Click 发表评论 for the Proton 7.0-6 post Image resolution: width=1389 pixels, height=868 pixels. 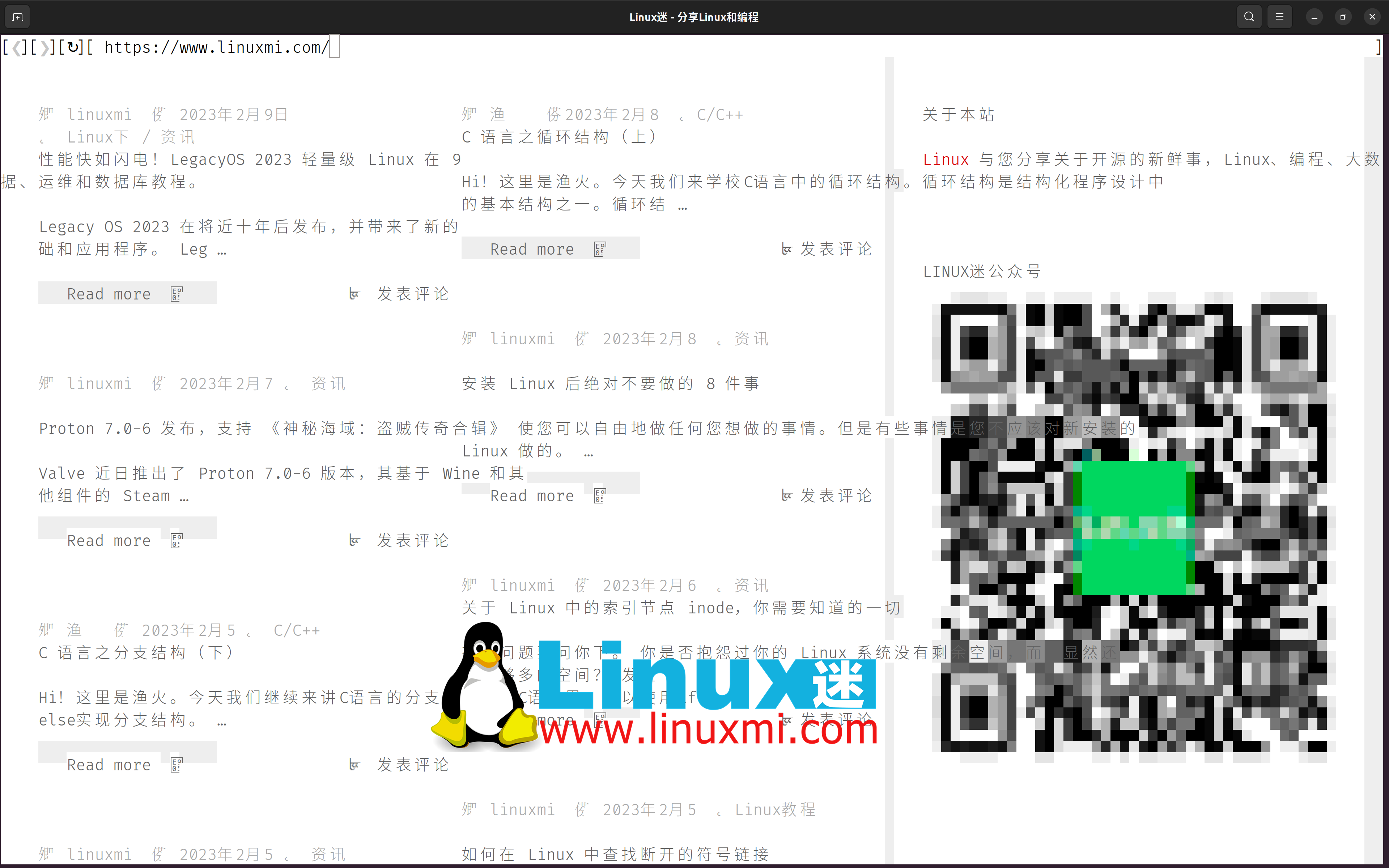pos(413,541)
